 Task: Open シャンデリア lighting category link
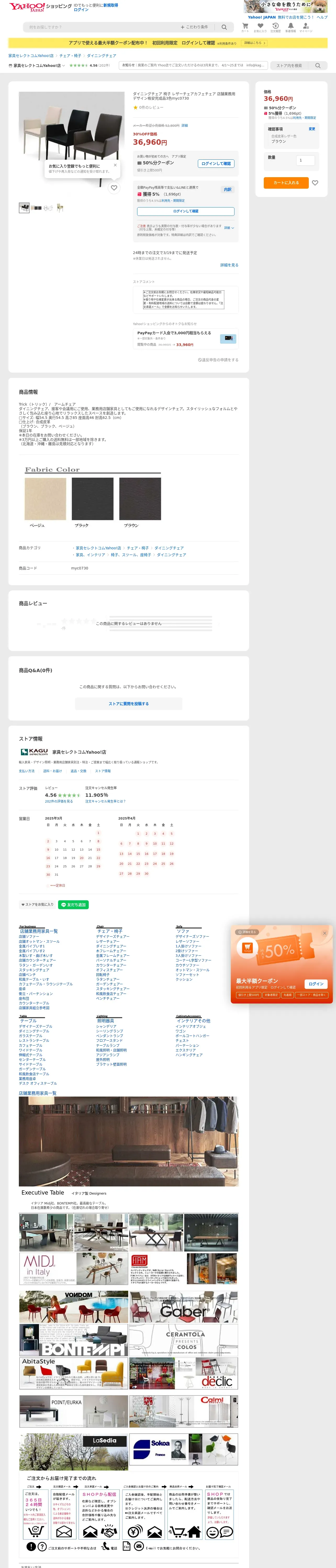click(x=106, y=1026)
